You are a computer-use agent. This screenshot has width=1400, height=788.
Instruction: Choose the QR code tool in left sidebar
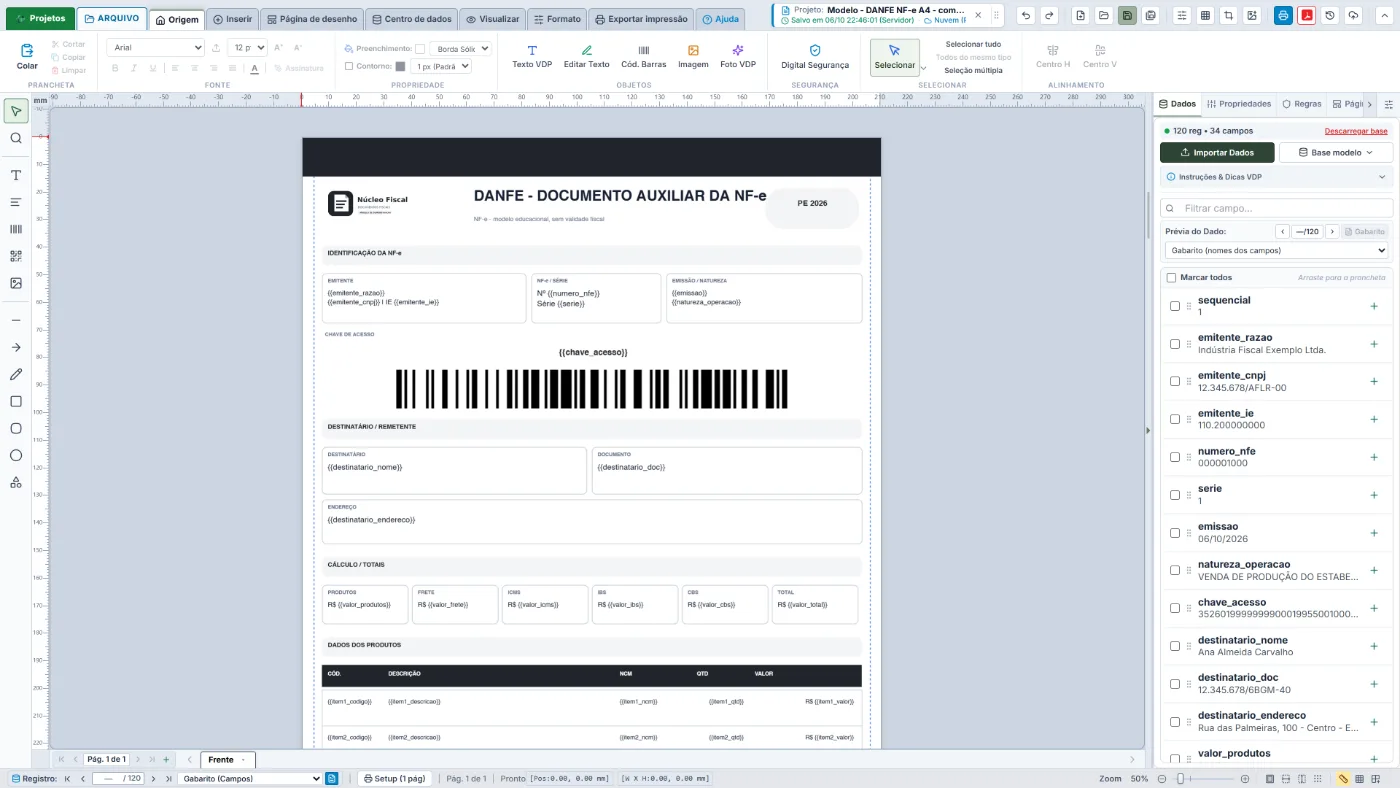tap(16, 256)
